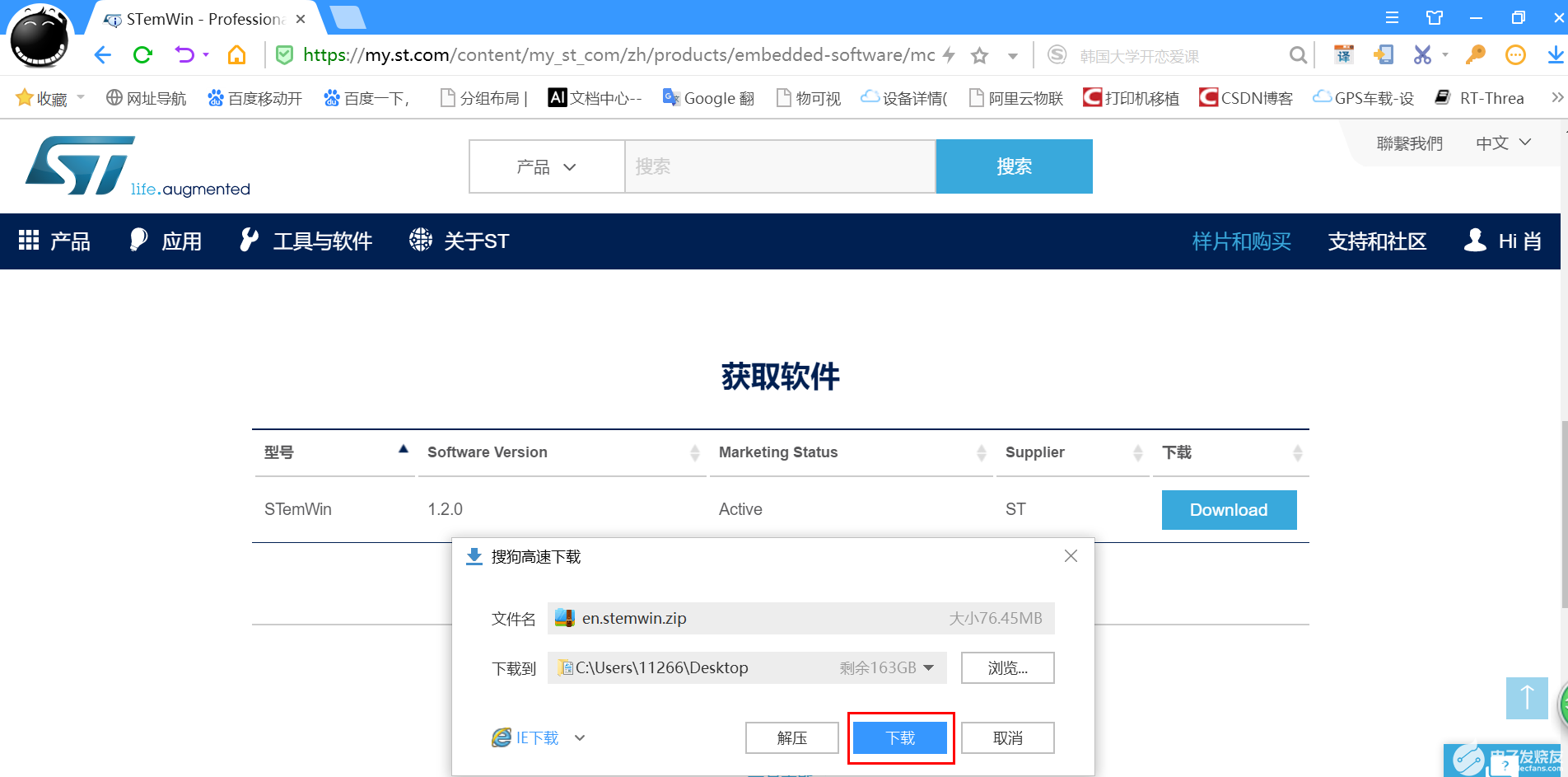Click the blue Download button for STemWin
The image size is (1568, 777).
[x=1229, y=510]
